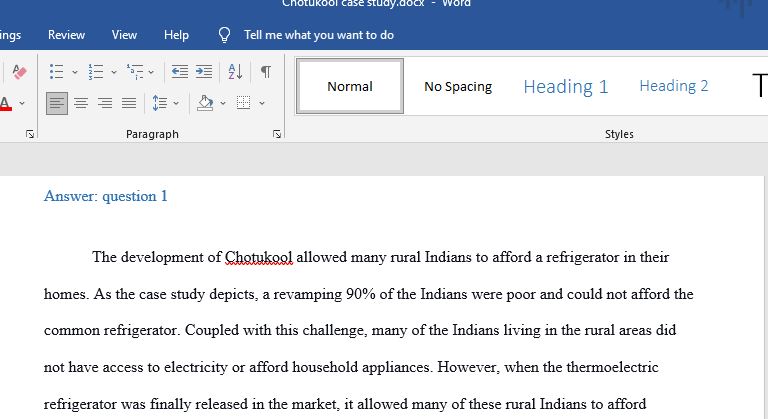Image resolution: width=768 pixels, height=419 pixels.
Task: Open the Font dialog launcher
Action: 30,134
